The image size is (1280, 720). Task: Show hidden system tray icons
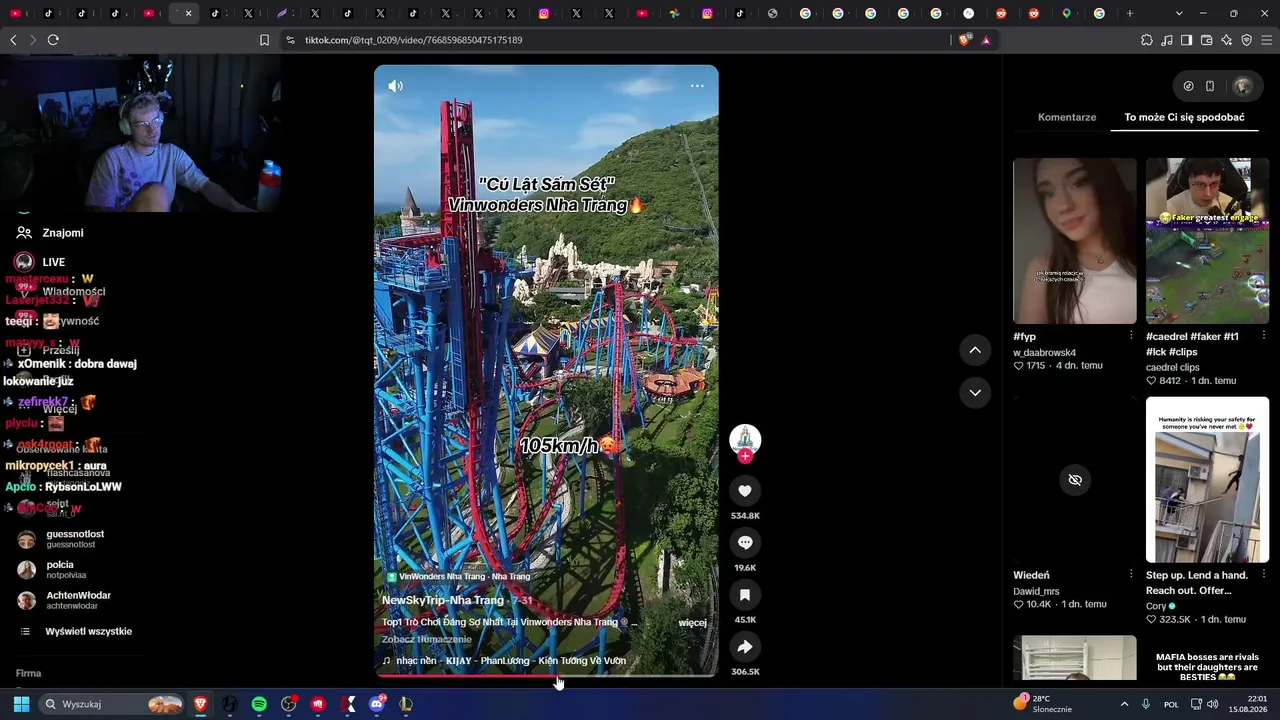click(x=1124, y=704)
